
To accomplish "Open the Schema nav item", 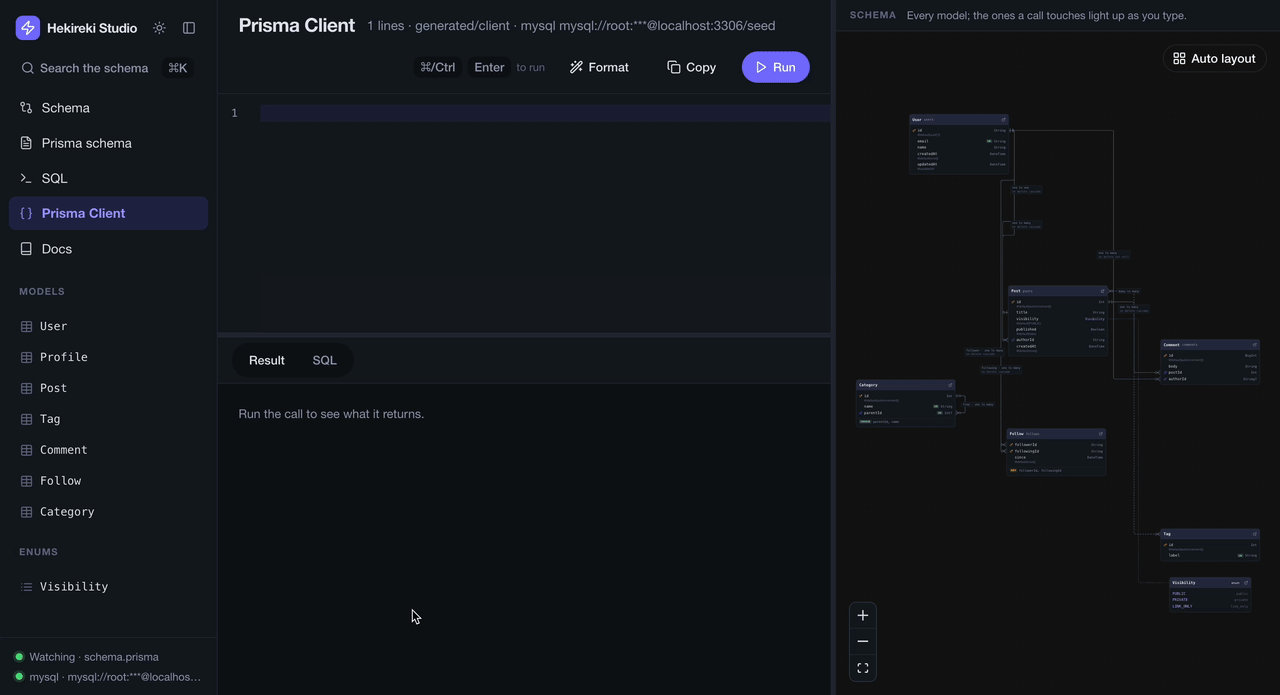I will pos(108,108).
